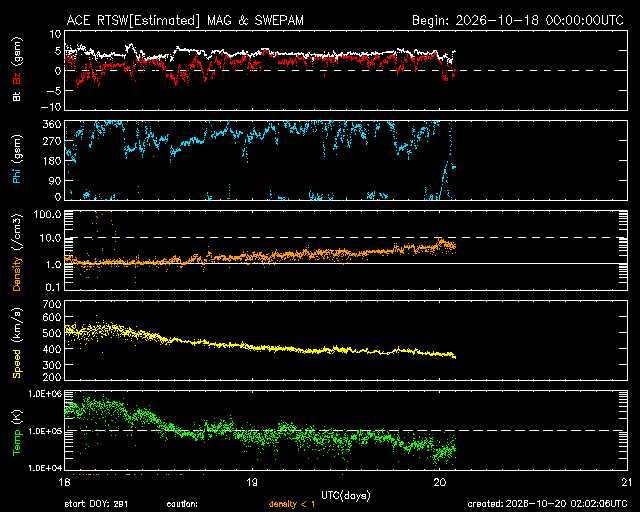Select the "270" tick on the Phi axis
640x512 pixels.
pos(52,142)
